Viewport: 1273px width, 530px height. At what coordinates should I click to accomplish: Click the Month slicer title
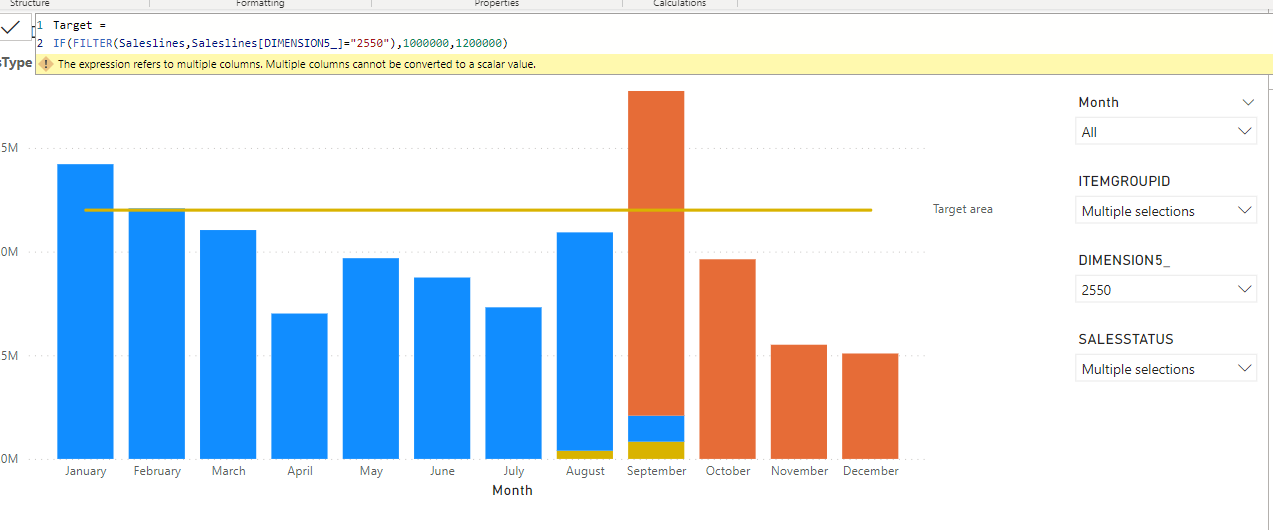1098,102
